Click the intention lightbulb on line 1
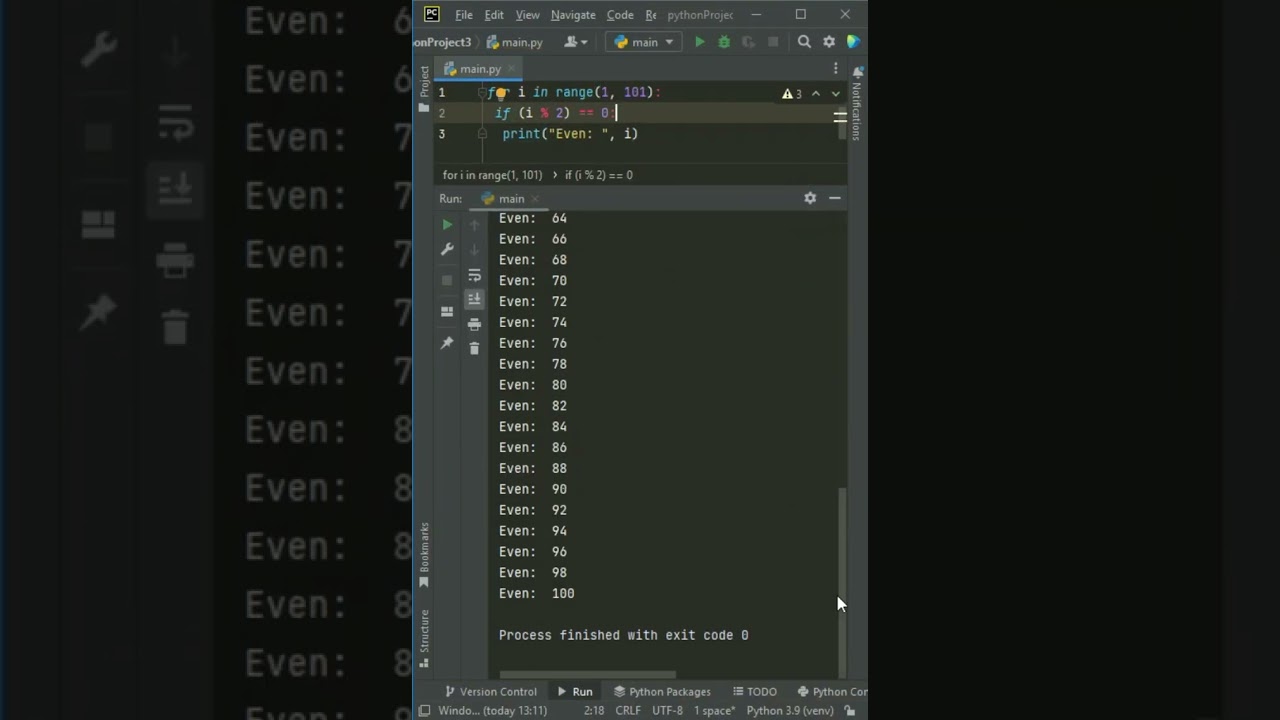The image size is (1280, 720). point(501,92)
